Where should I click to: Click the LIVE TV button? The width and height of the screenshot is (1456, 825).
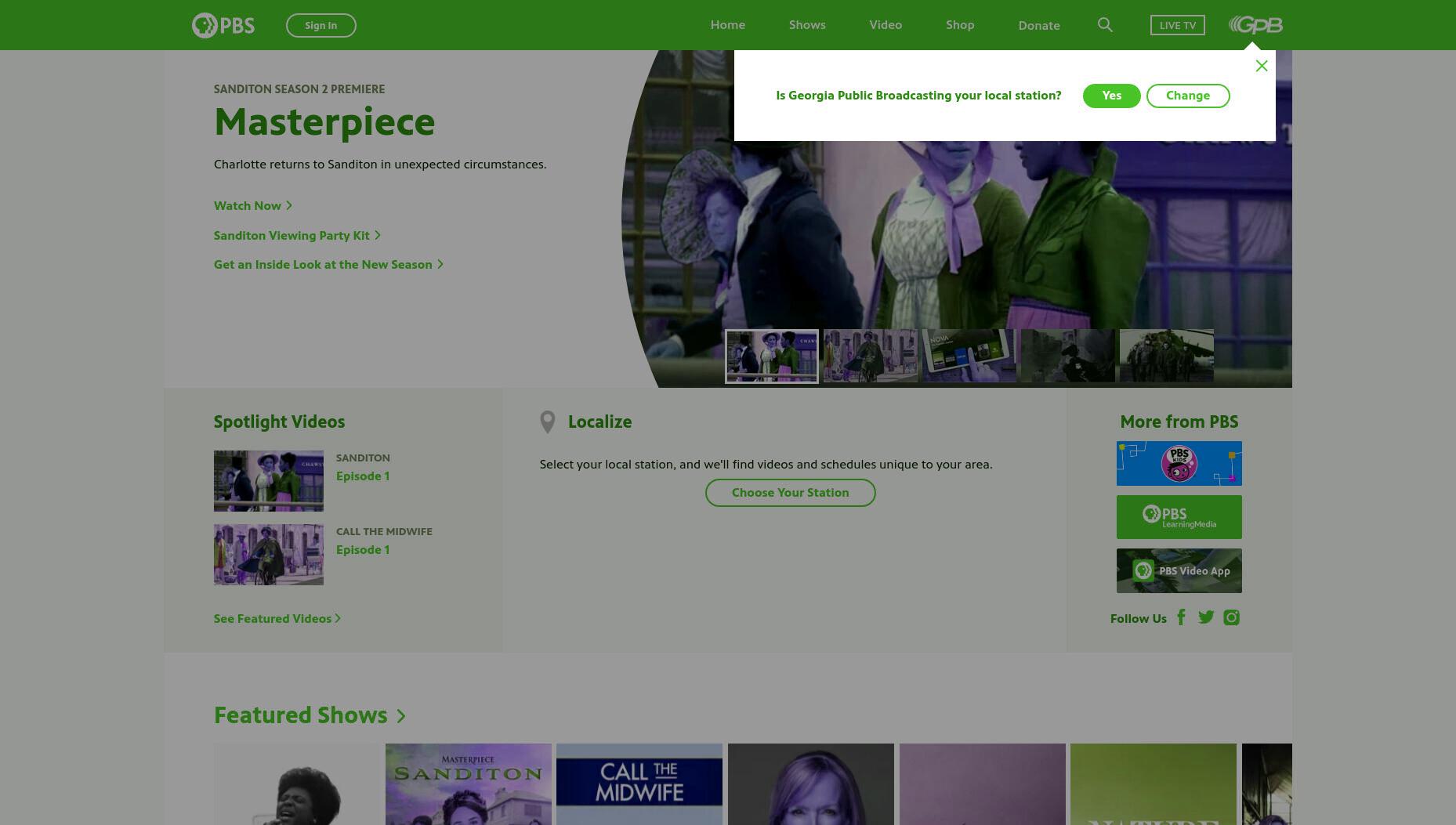(1178, 25)
